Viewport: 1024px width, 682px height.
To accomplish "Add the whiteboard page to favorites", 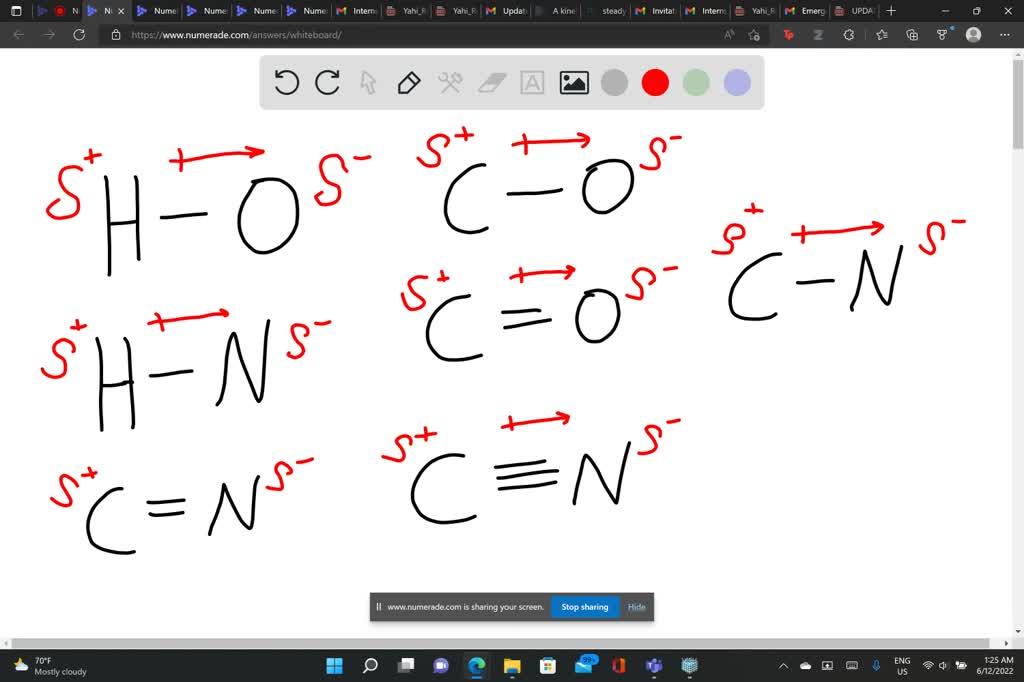I will (x=753, y=34).
